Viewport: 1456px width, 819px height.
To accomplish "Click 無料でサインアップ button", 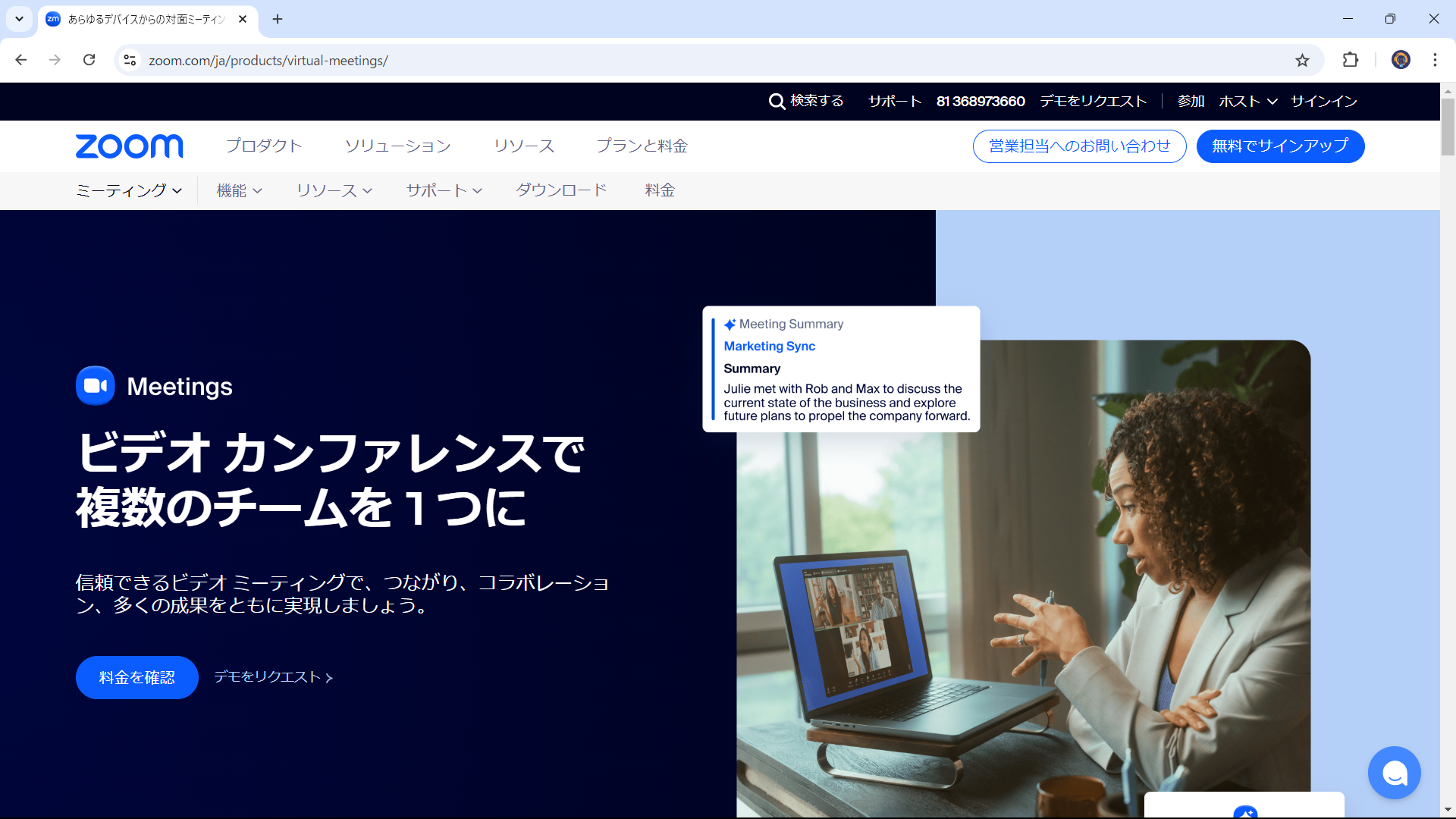I will pos(1280,146).
